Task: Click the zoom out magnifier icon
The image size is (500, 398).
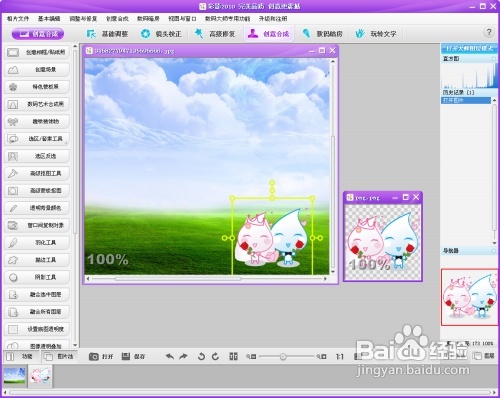Action: click(251, 357)
